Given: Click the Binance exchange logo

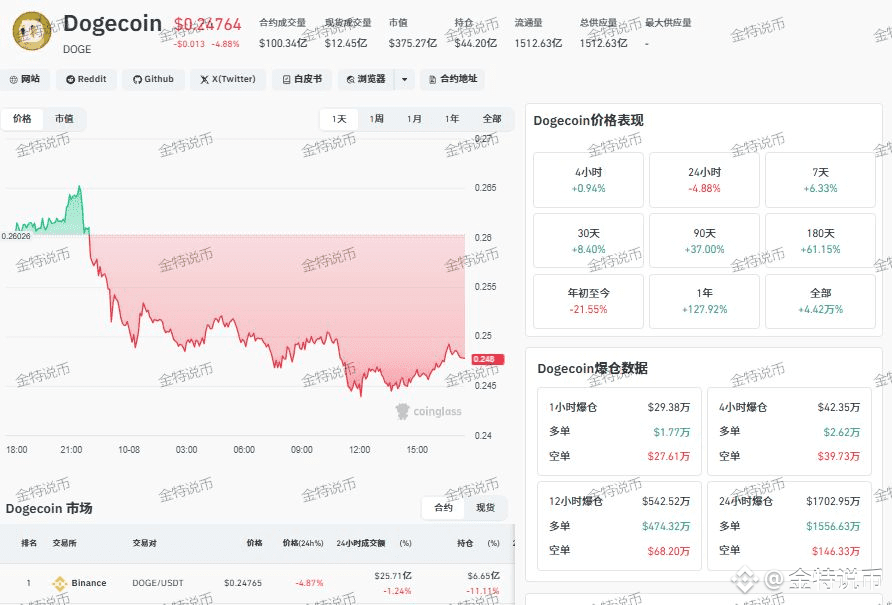Looking at the screenshot, I should [x=59, y=583].
